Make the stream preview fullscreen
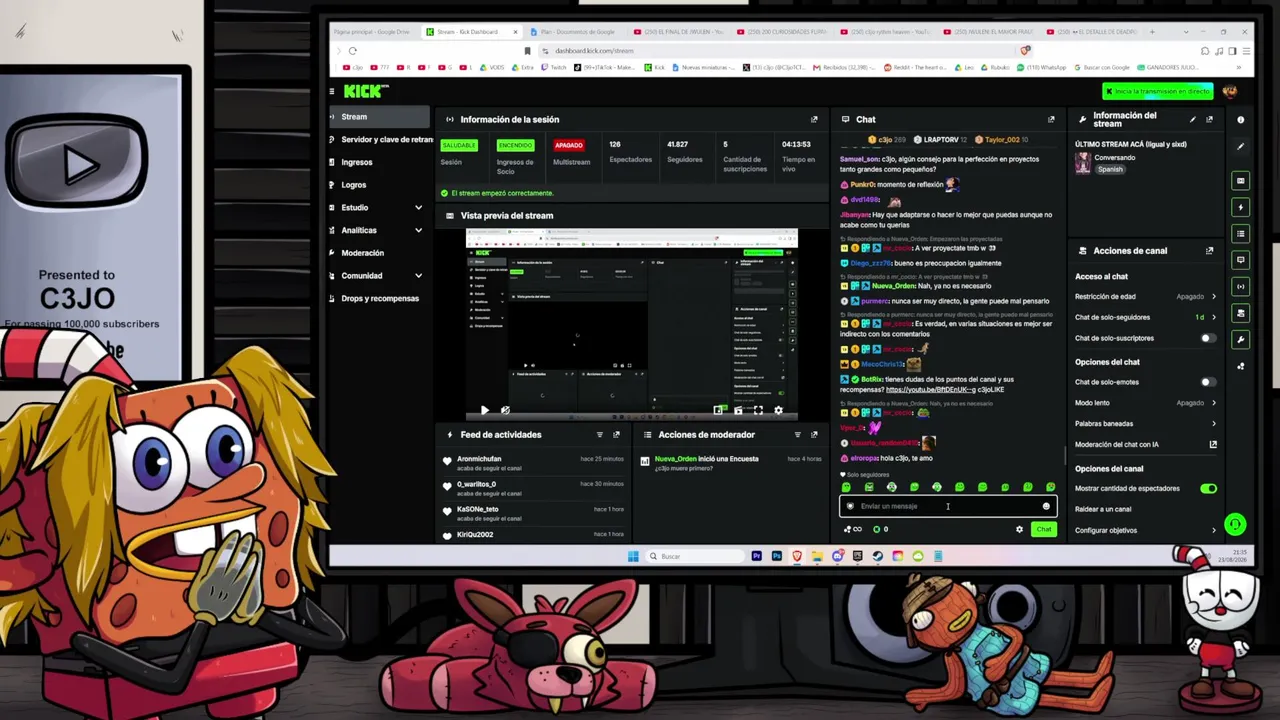This screenshot has width=1280, height=720. [758, 410]
